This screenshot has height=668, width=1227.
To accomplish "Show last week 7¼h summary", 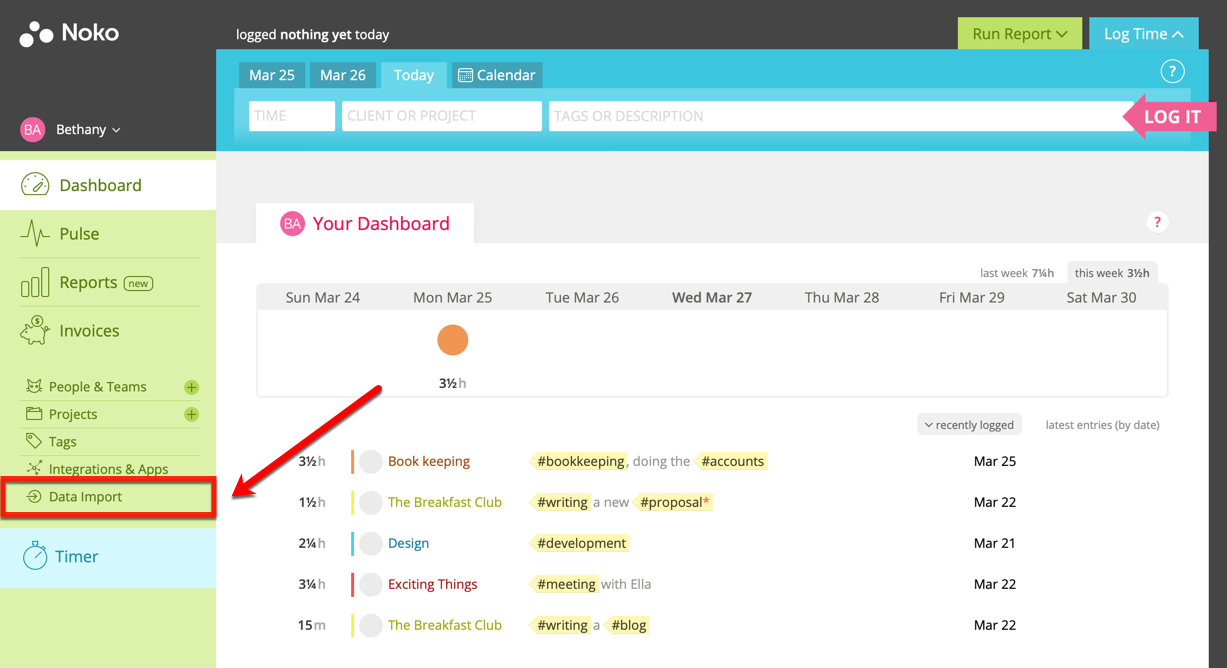I will [1017, 273].
